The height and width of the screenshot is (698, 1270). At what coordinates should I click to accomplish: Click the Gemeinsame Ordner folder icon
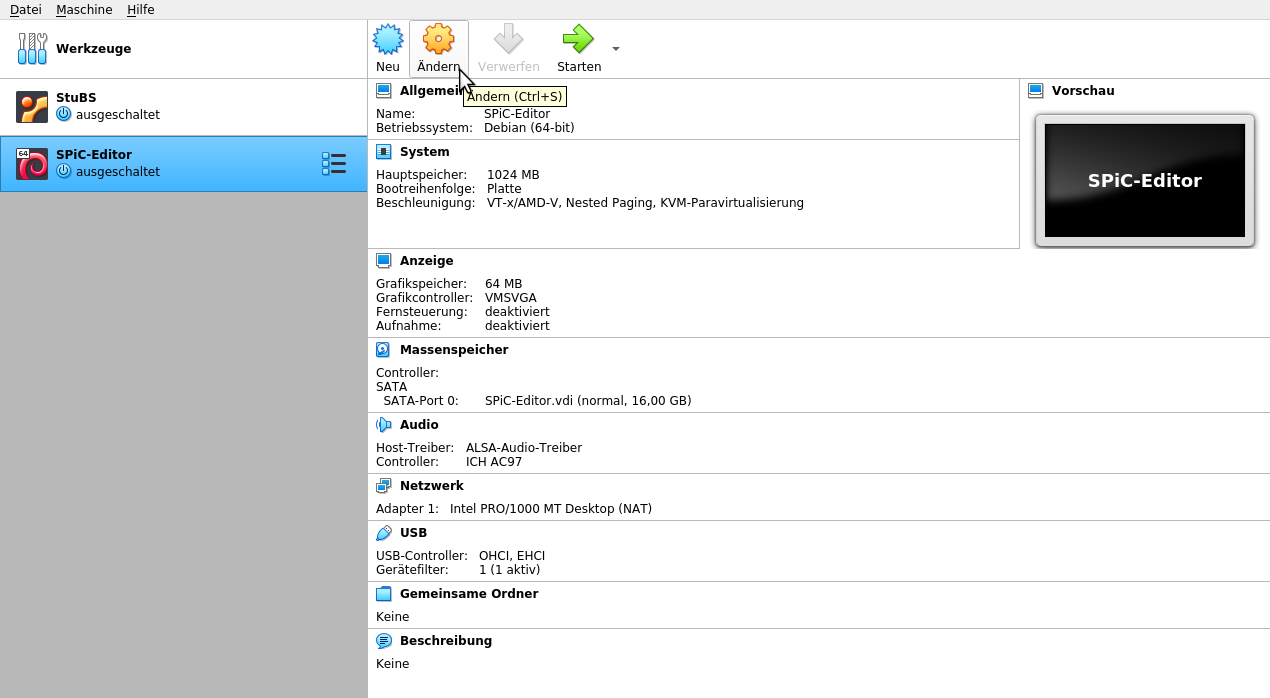[x=384, y=594]
